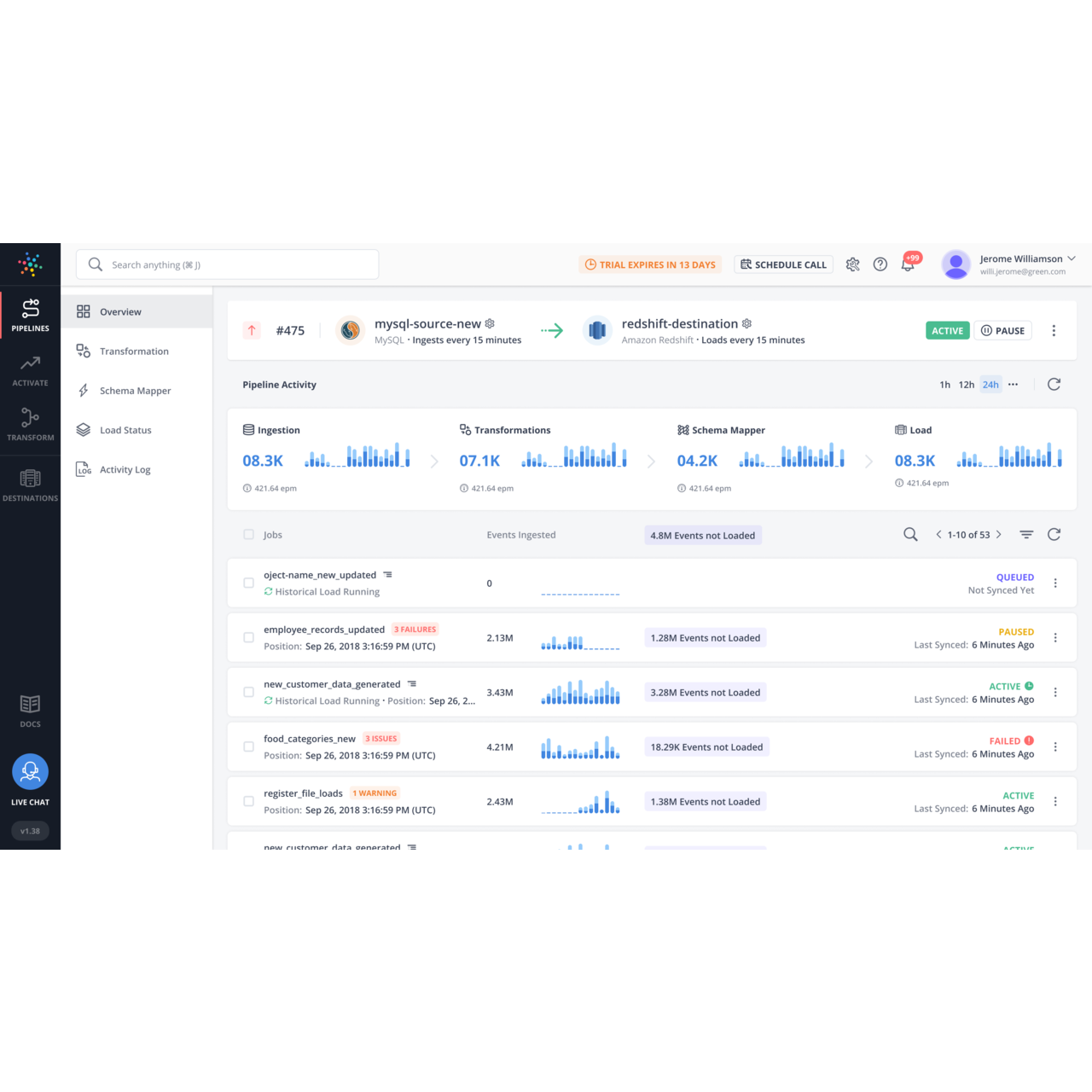The image size is (1092, 1092).
Task: Open mysql-source-new settings gear
Action: pos(490,324)
